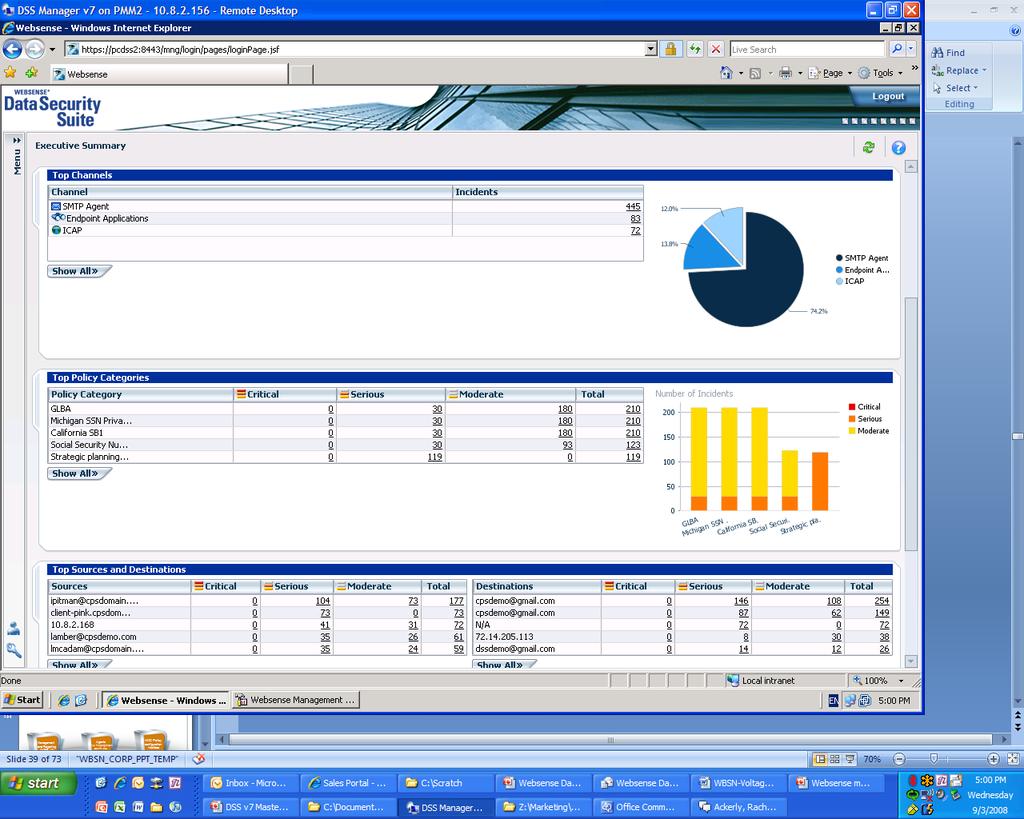
Task: Click the outer Windows start button
Action: pos(38,783)
